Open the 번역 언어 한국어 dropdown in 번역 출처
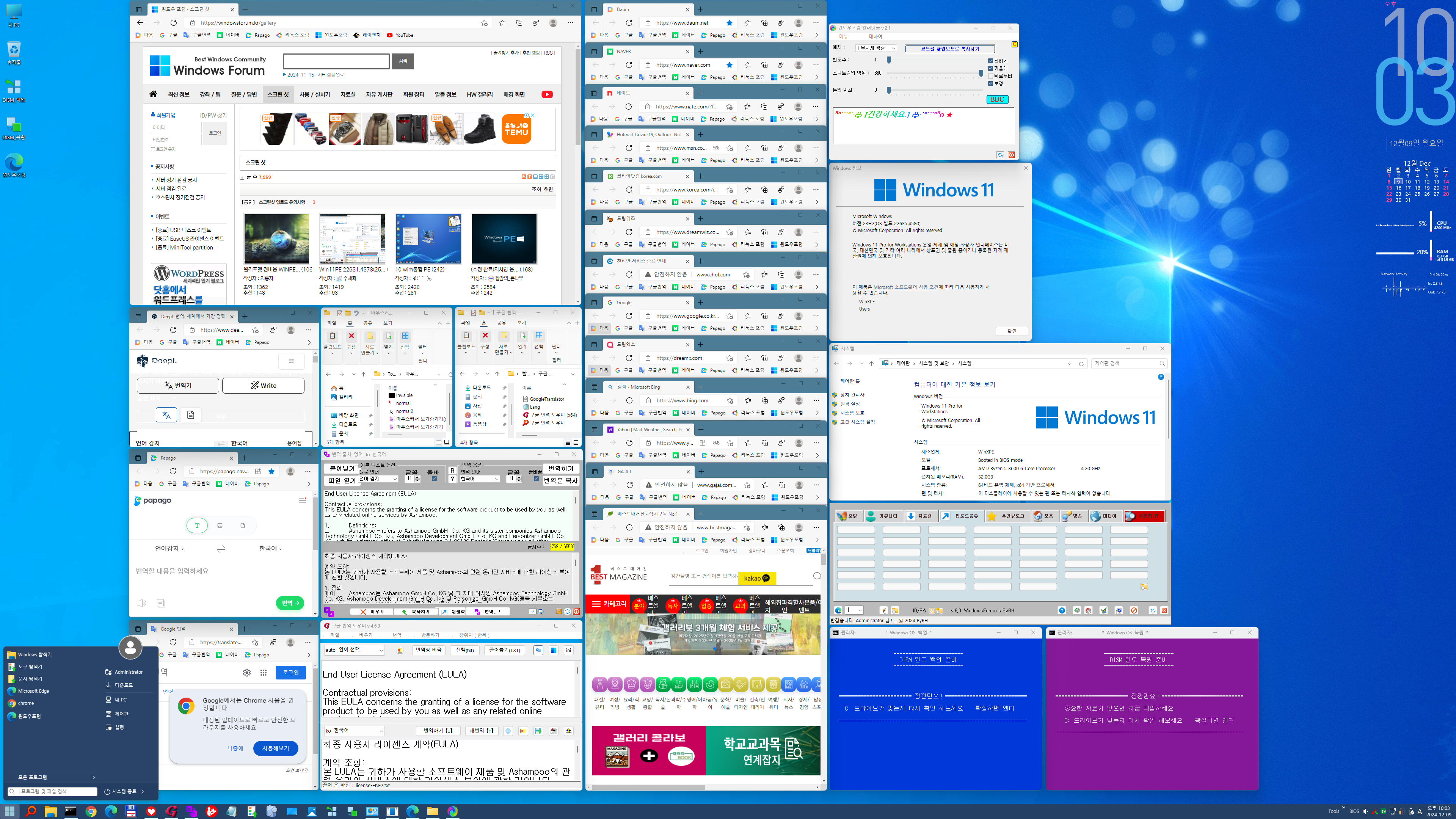Image resolution: width=1456 pixels, height=819 pixels. pyautogui.click(x=479, y=479)
